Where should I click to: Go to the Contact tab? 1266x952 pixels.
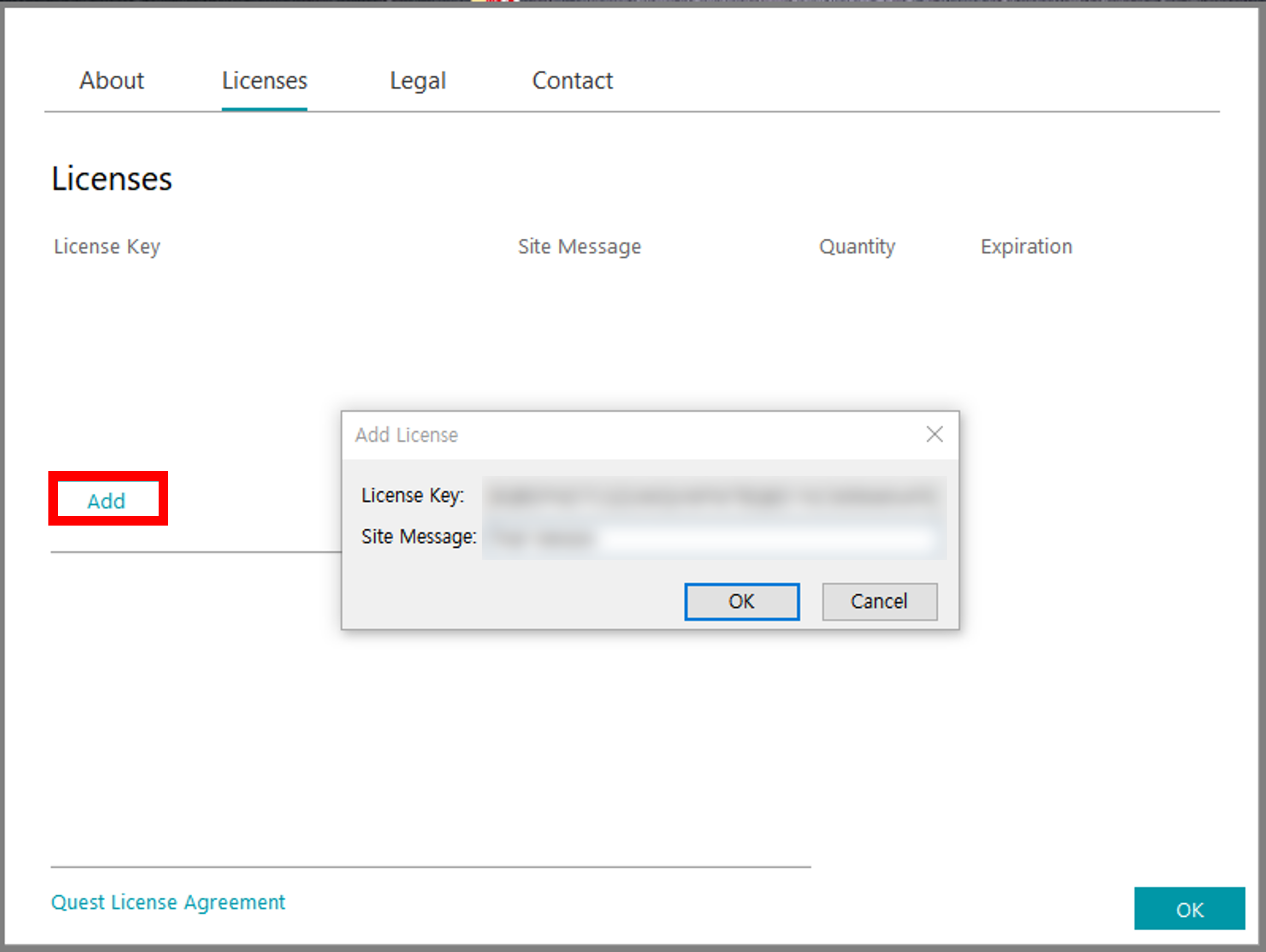572,81
